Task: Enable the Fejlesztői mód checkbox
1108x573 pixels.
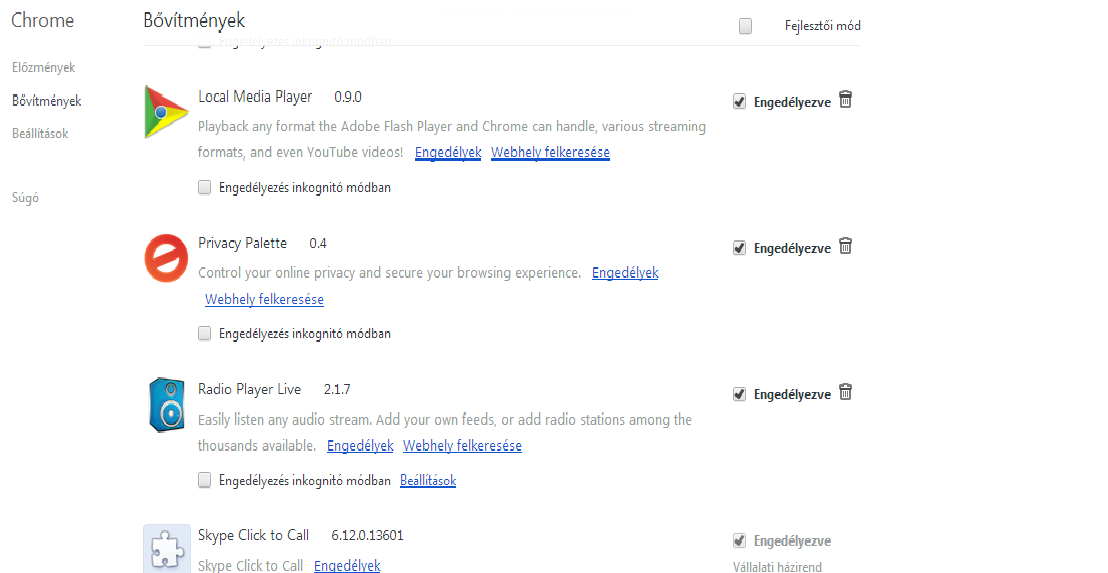Action: click(x=746, y=26)
